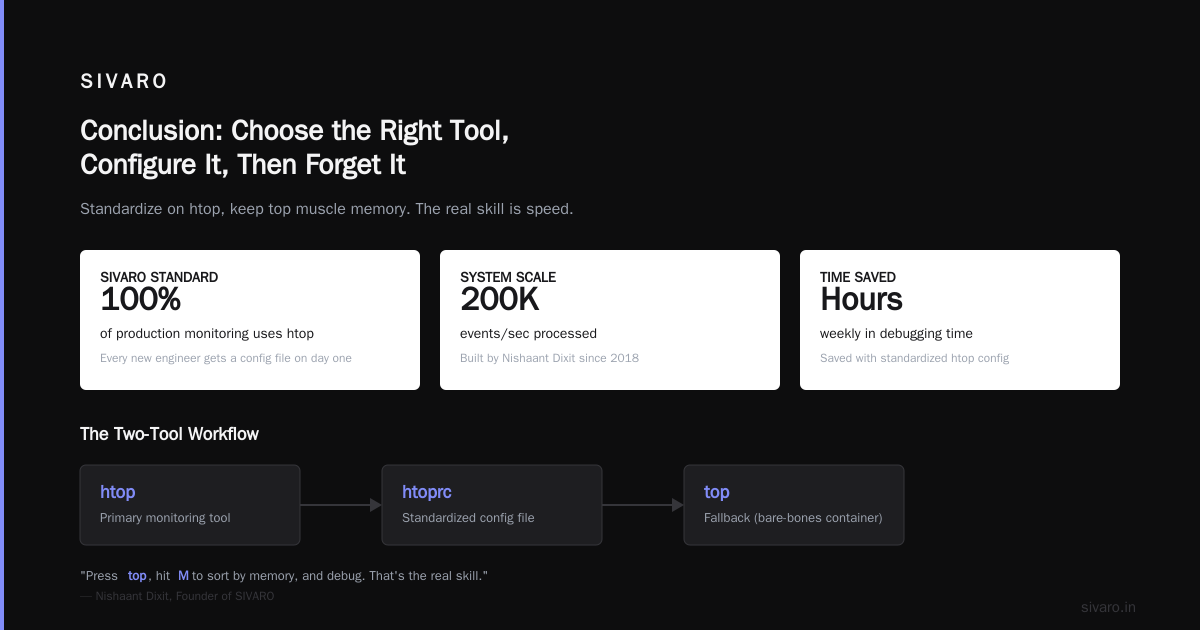Open the sivaro.in link
The image size is (1200, 630).
coord(1108,607)
